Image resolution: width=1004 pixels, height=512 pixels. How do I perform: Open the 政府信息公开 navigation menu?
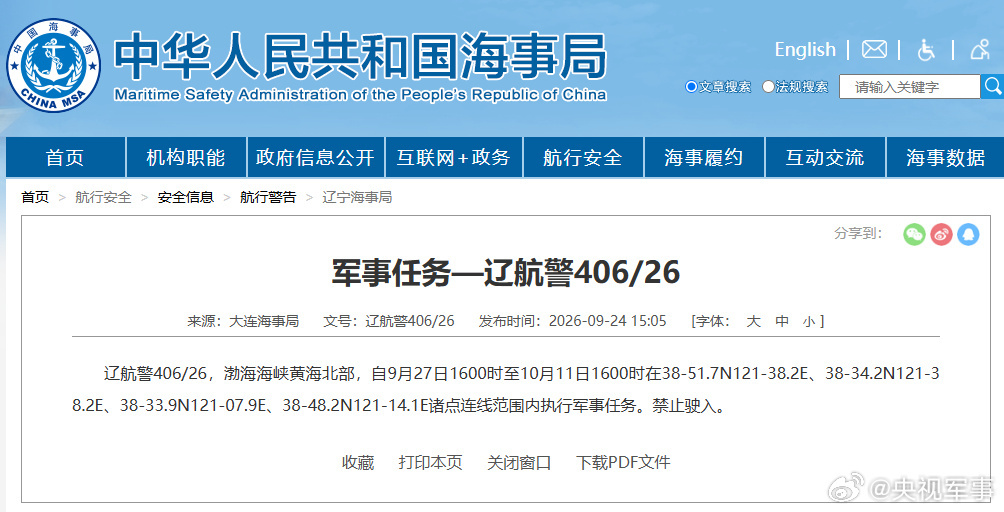315,157
